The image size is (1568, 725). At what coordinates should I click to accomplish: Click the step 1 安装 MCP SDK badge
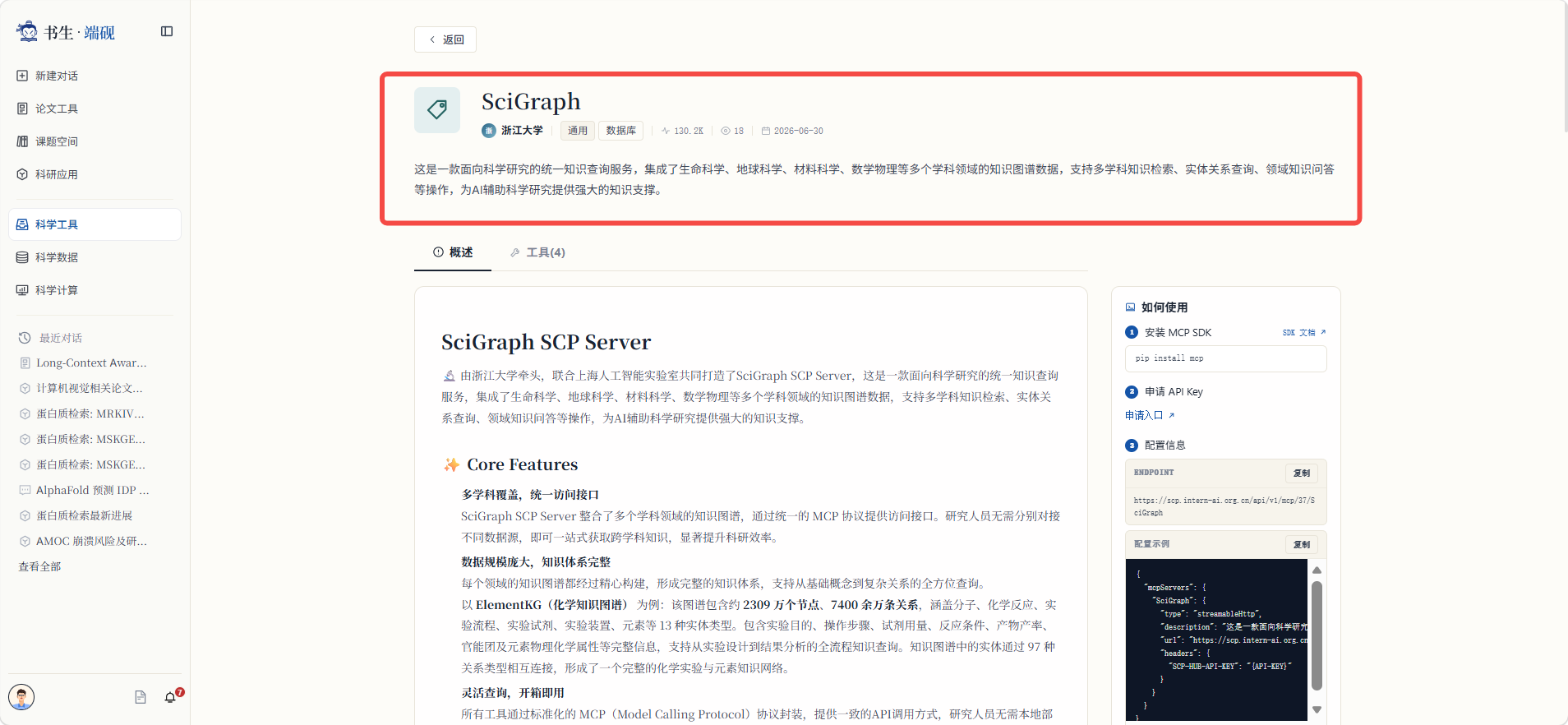1132,332
